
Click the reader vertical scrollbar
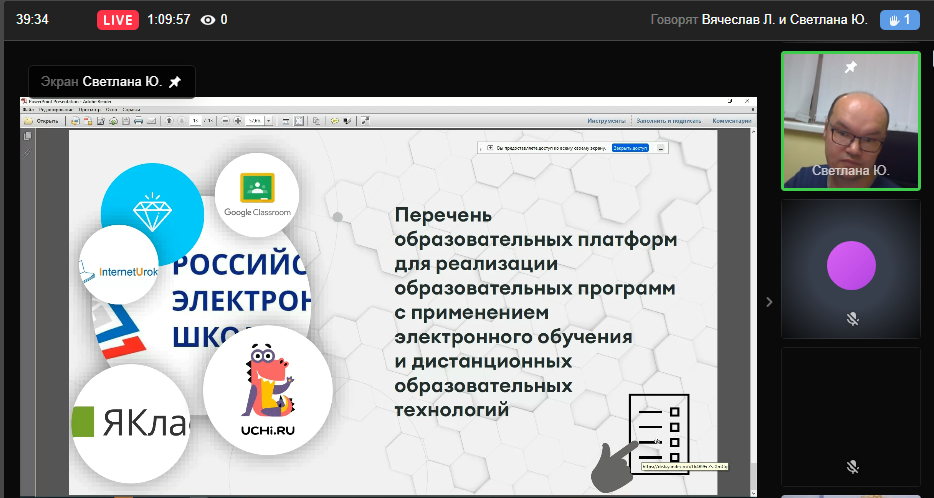tap(753, 310)
